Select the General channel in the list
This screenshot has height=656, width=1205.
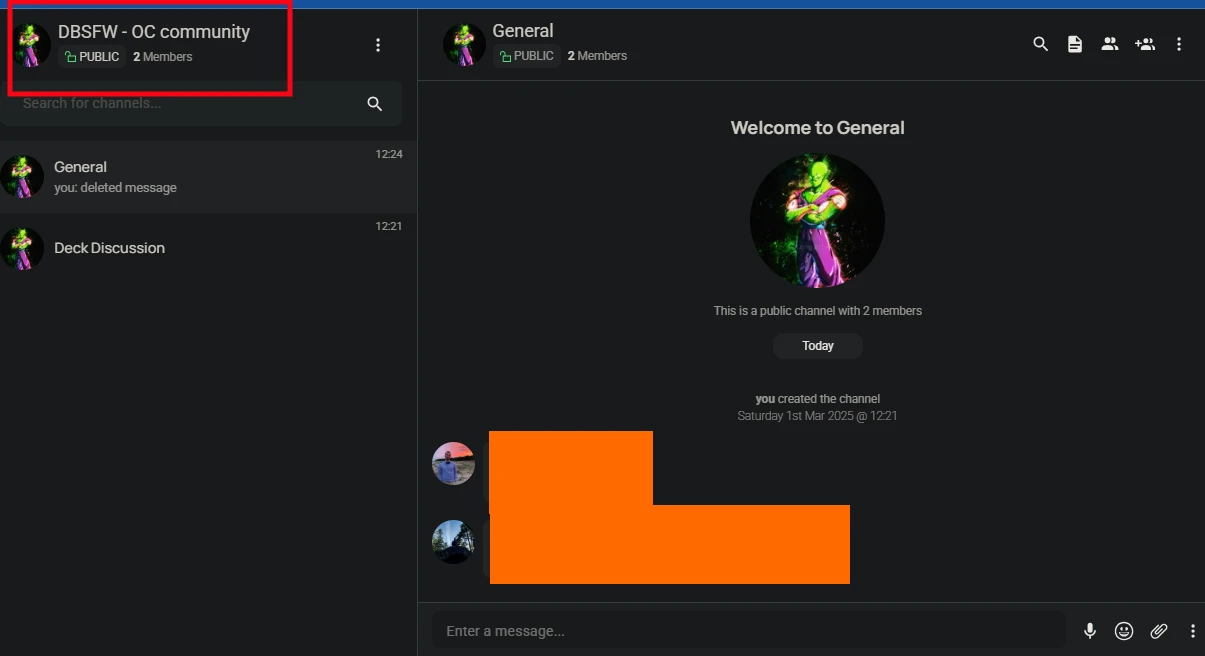[208, 177]
